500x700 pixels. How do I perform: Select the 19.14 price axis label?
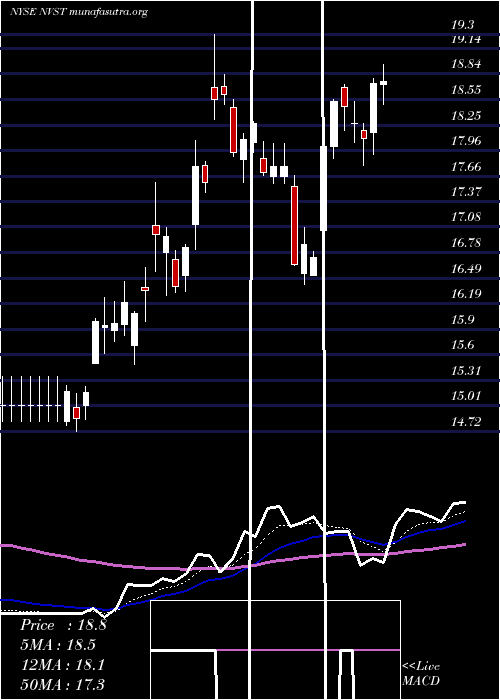[466, 39]
